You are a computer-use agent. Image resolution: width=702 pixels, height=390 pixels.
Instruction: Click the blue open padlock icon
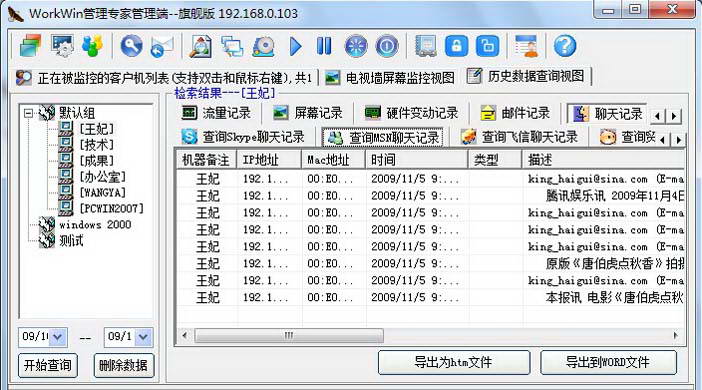[x=487, y=46]
